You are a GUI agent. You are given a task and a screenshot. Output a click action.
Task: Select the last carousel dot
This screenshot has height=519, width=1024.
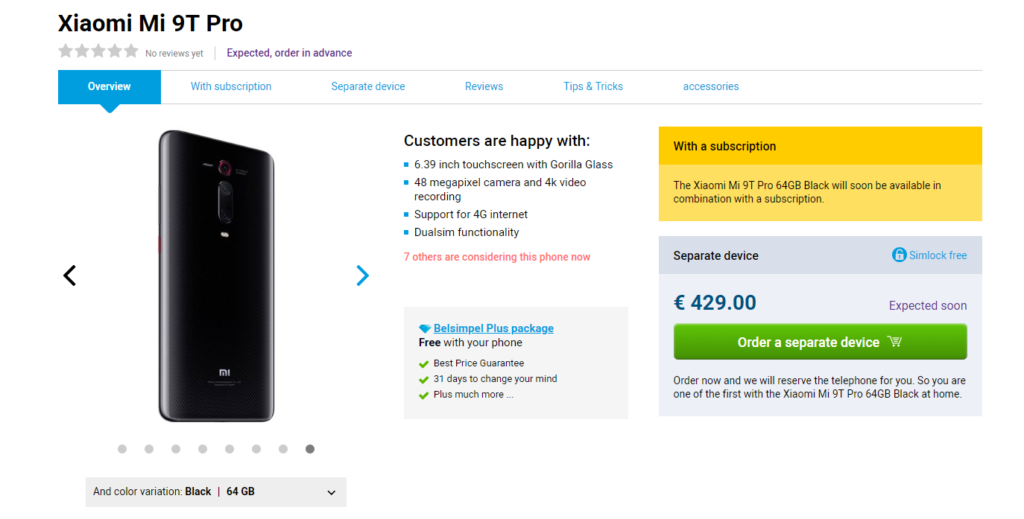coord(310,449)
